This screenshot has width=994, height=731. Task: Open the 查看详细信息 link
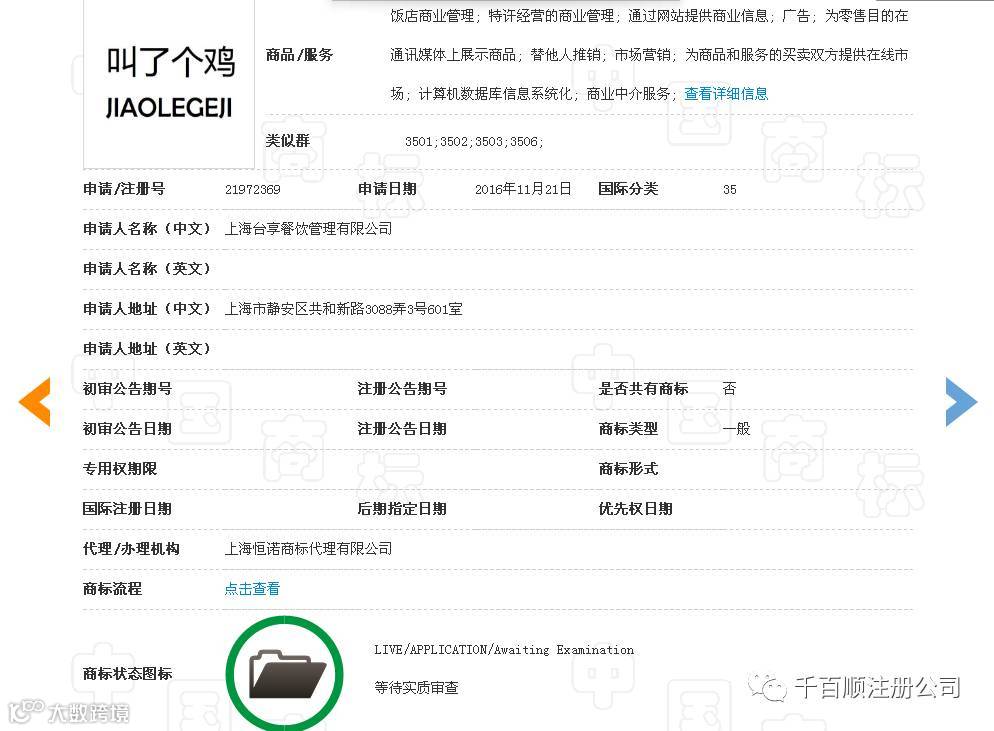point(726,94)
